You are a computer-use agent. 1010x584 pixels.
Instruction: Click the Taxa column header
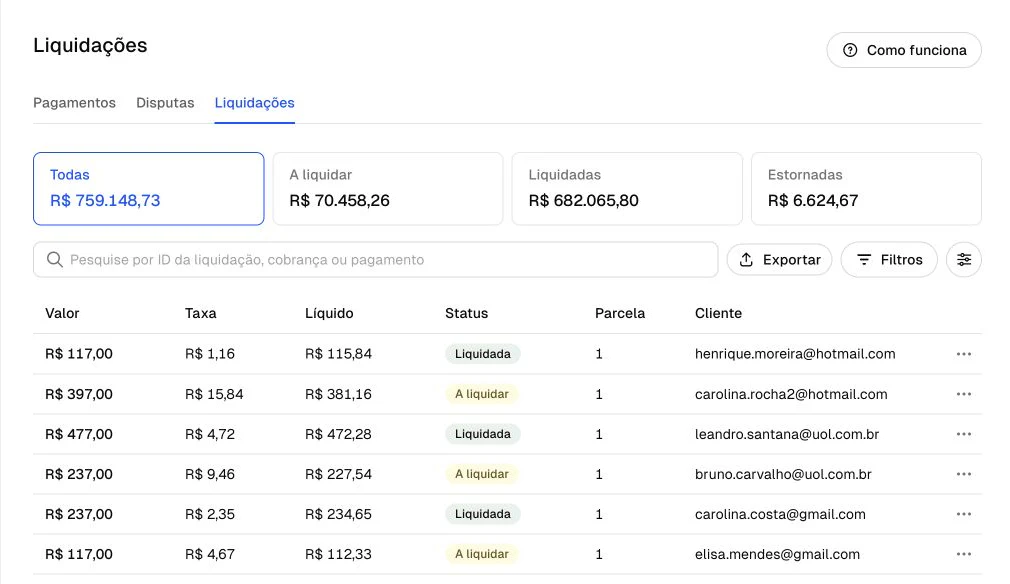(200, 314)
